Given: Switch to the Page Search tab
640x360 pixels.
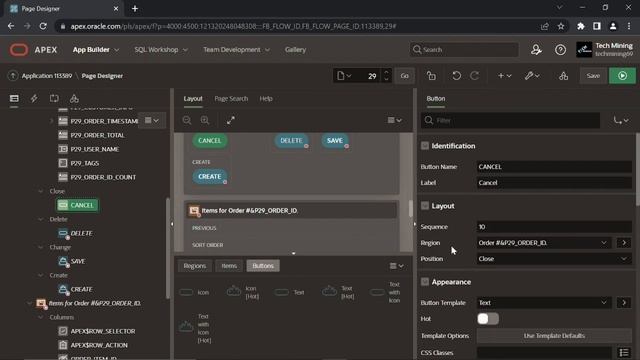Looking at the screenshot, I should click(231, 98).
